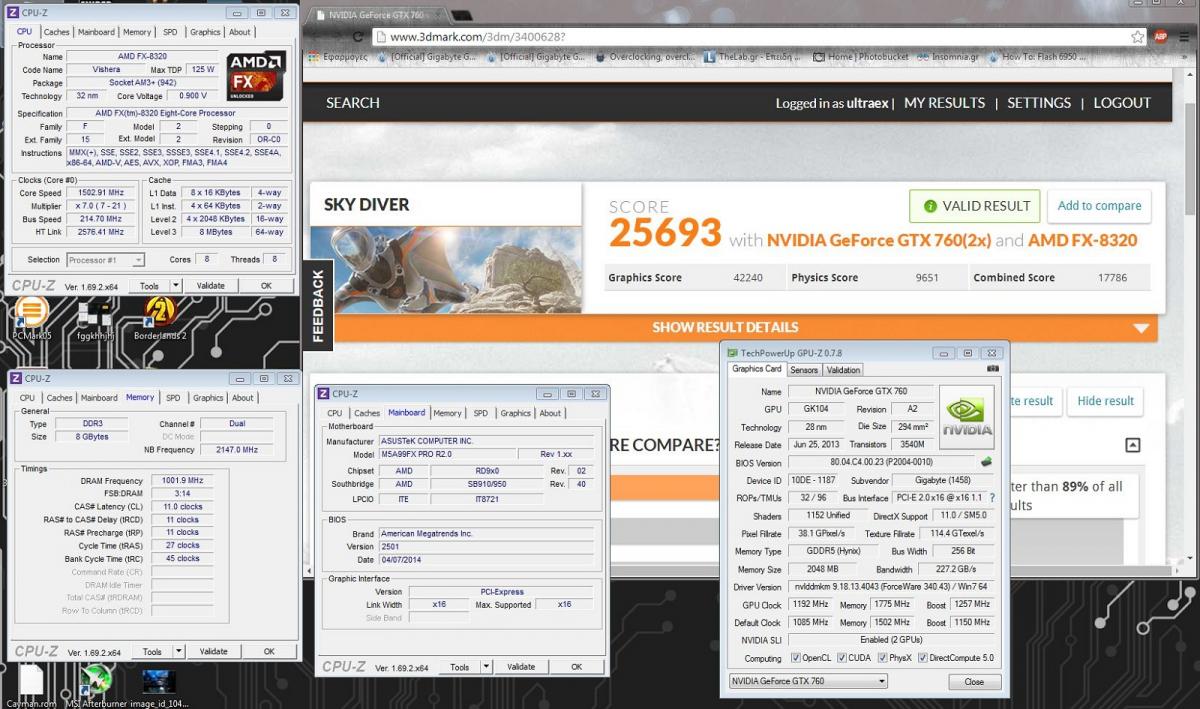Click the GPU-Z BIOS save chip icon
The width and height of the screenshot is (1200, 709).
coord(986,462)
